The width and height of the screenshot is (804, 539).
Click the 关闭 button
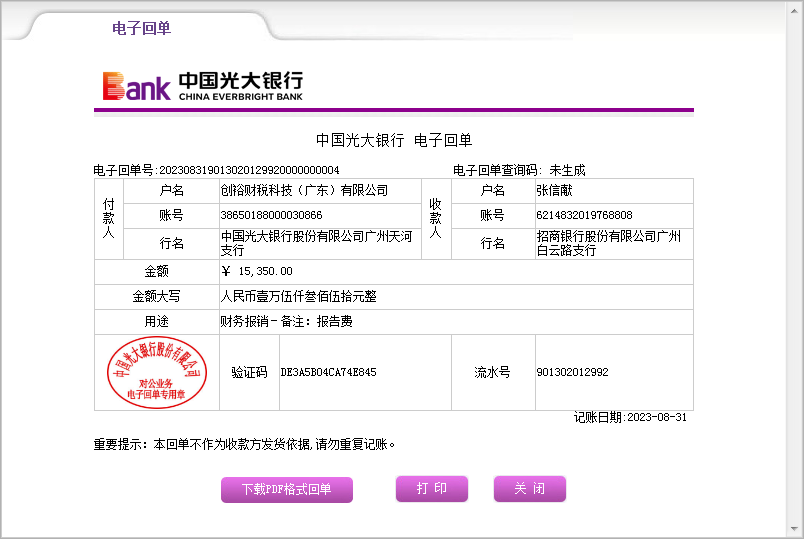click(530, 488)
